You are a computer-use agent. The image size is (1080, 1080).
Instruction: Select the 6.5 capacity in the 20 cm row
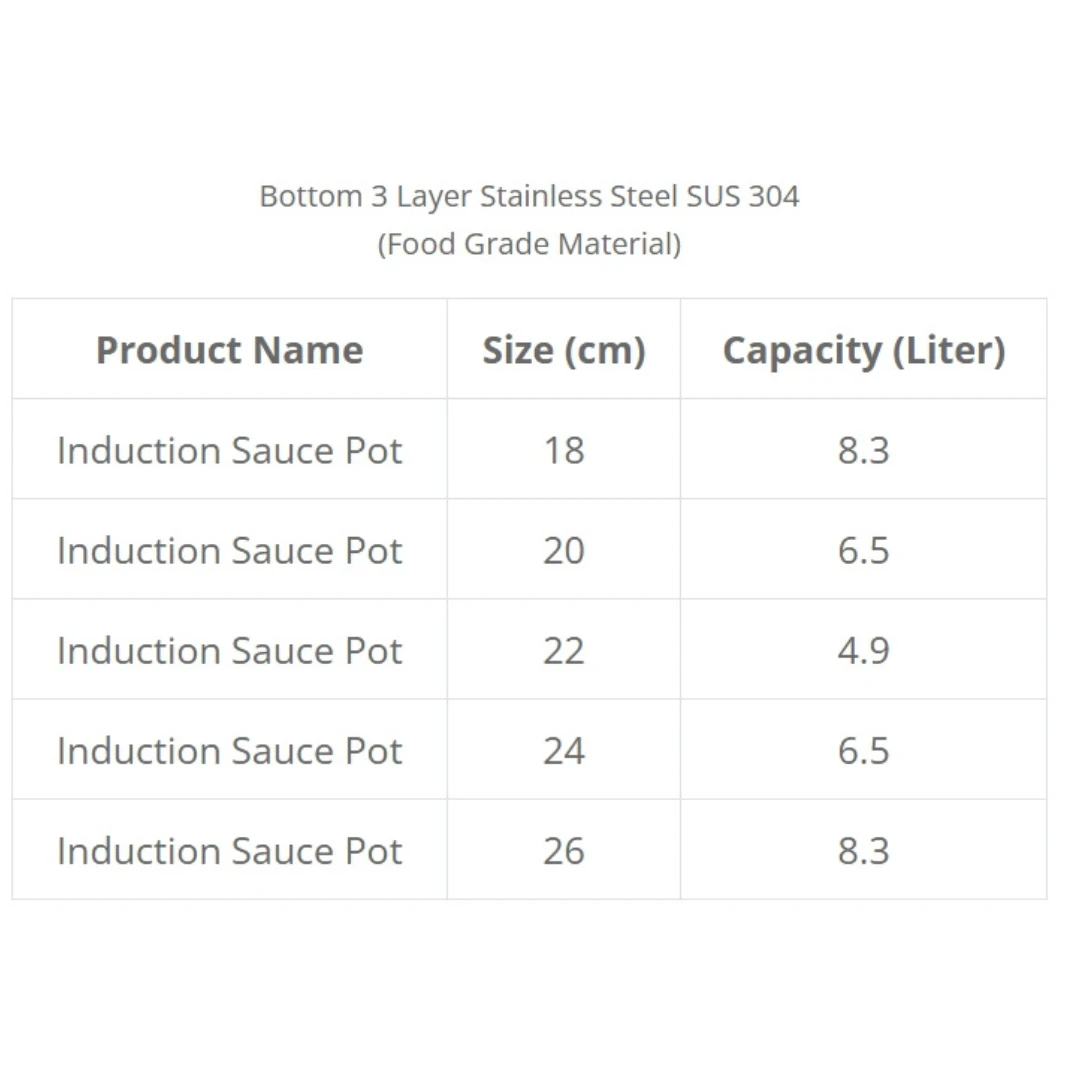(x=863, y=550)
